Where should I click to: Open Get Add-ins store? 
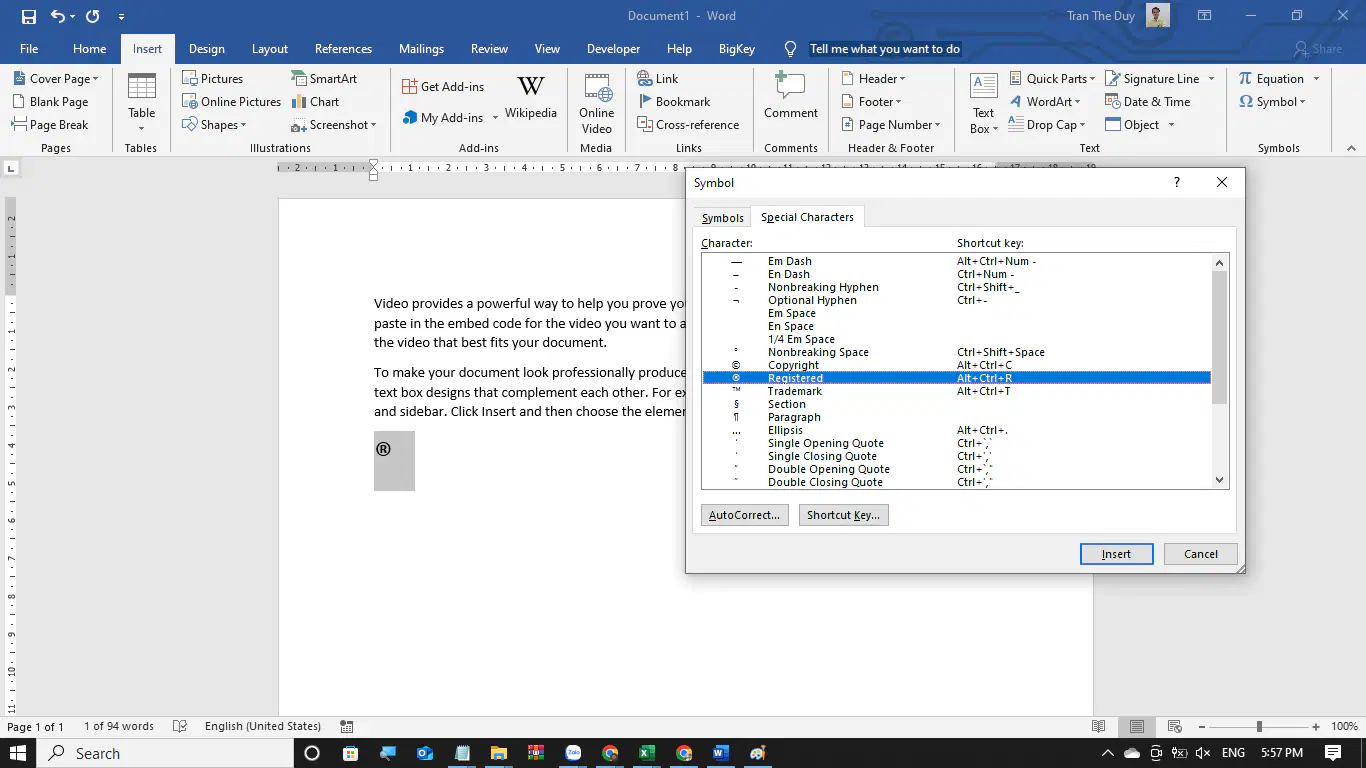pos(443,87)
